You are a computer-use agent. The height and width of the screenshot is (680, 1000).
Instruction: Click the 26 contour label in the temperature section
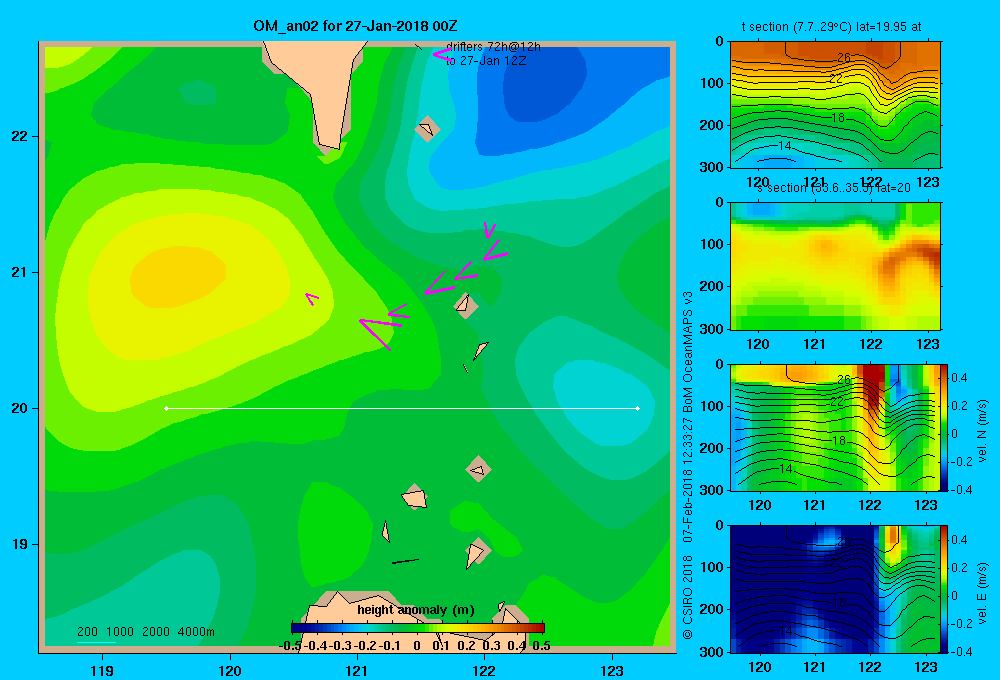[x=843, y=58]
